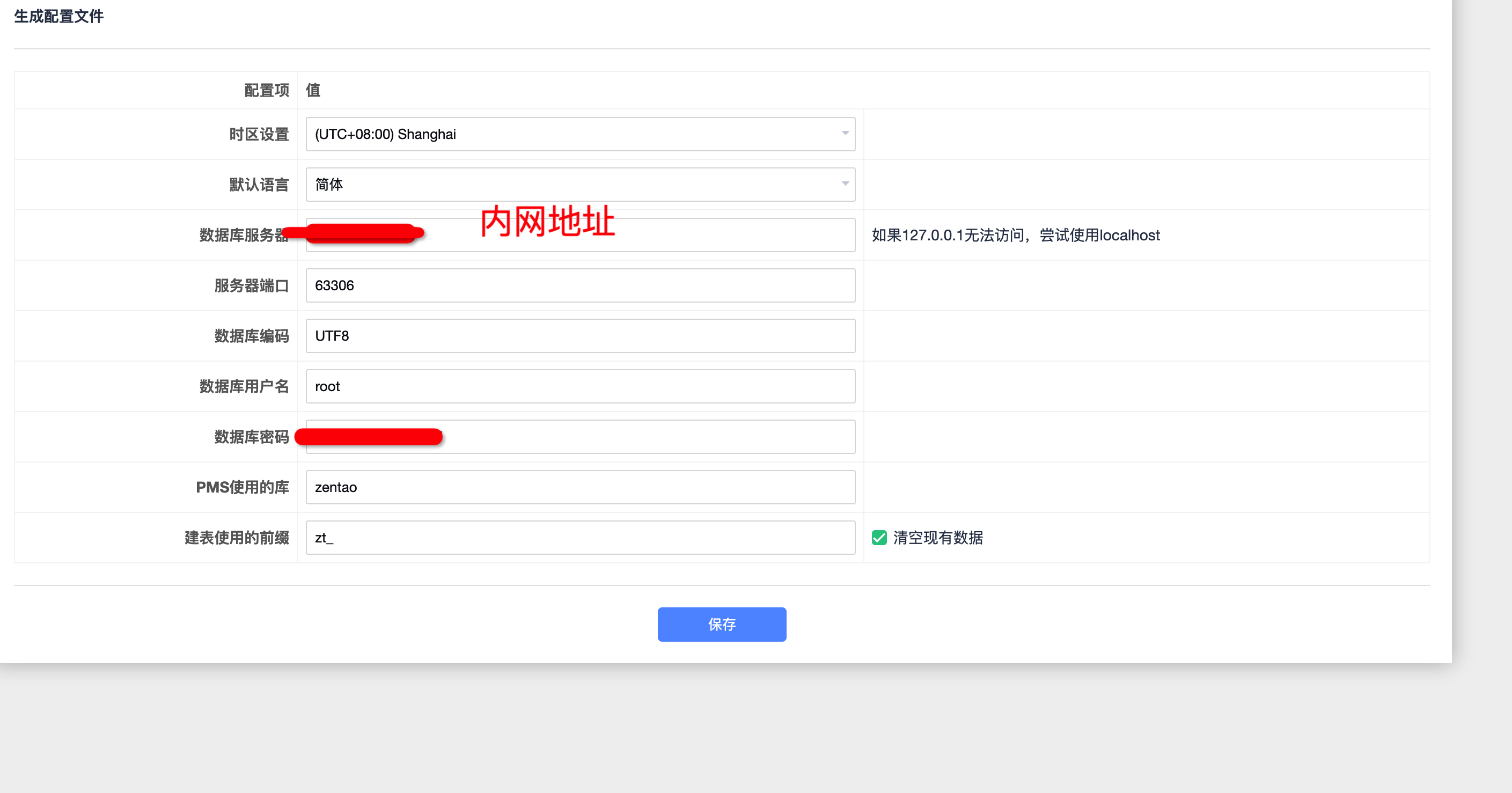1512x793 pixels.
Task: Uncheck the 清空现有数据 checkbox
Action: (x=879, y=538)
